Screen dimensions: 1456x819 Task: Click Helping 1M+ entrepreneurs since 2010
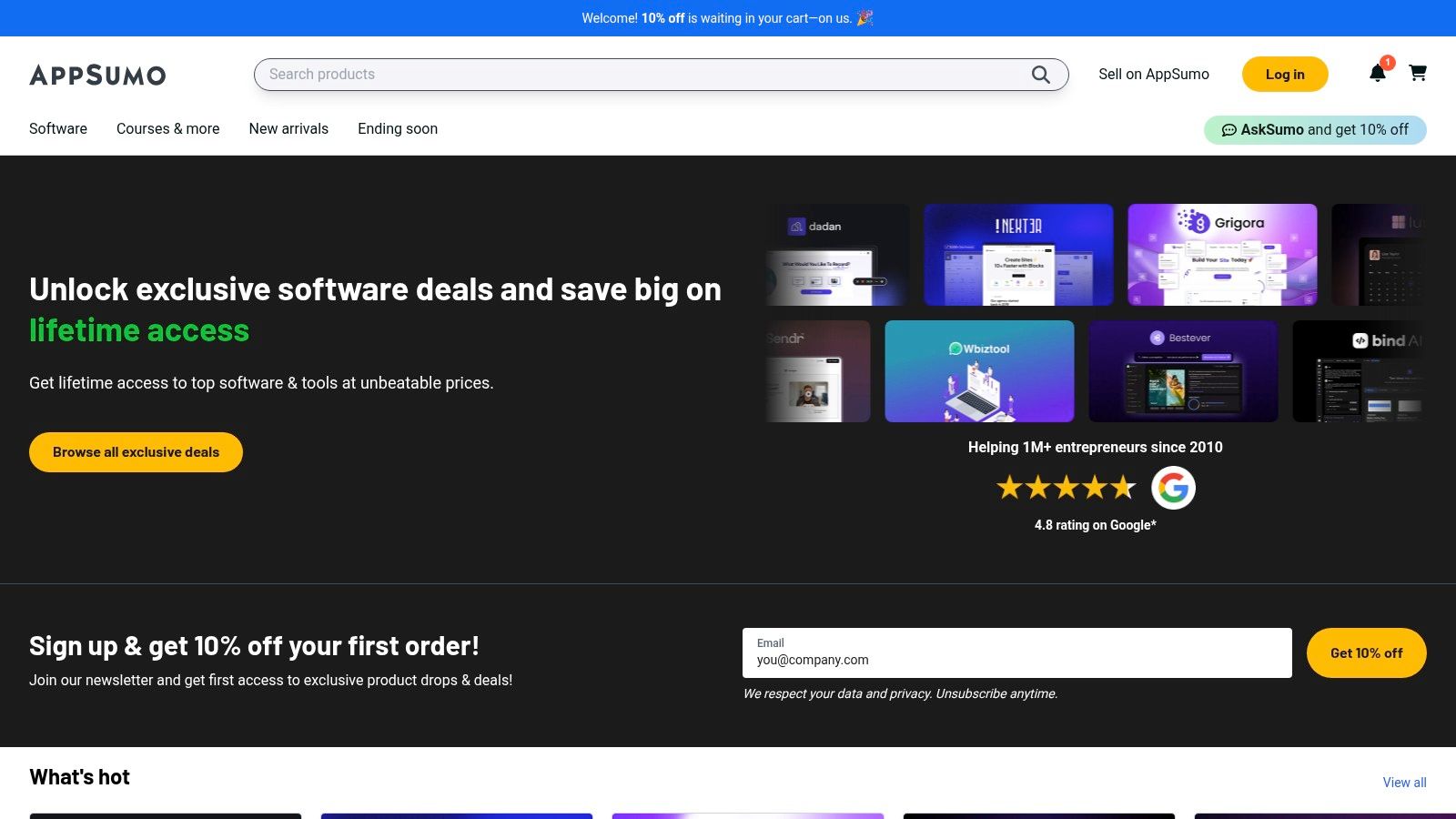click(1096, 447)
